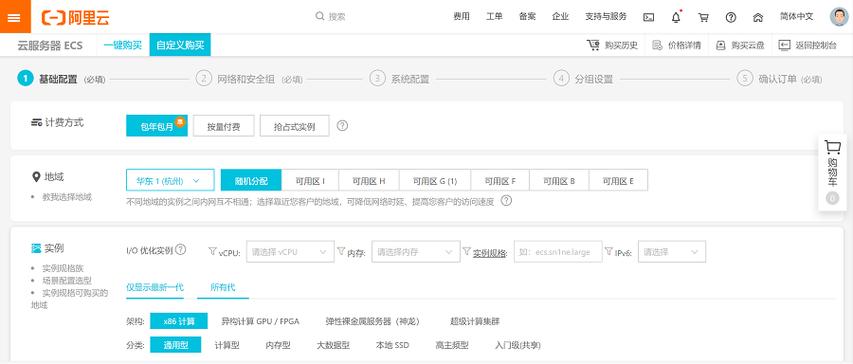This screenshot has width=853, height=364.
Task: Open the floating 购物车 side panel
Action: pyautogui.click(x=832, y=172)
